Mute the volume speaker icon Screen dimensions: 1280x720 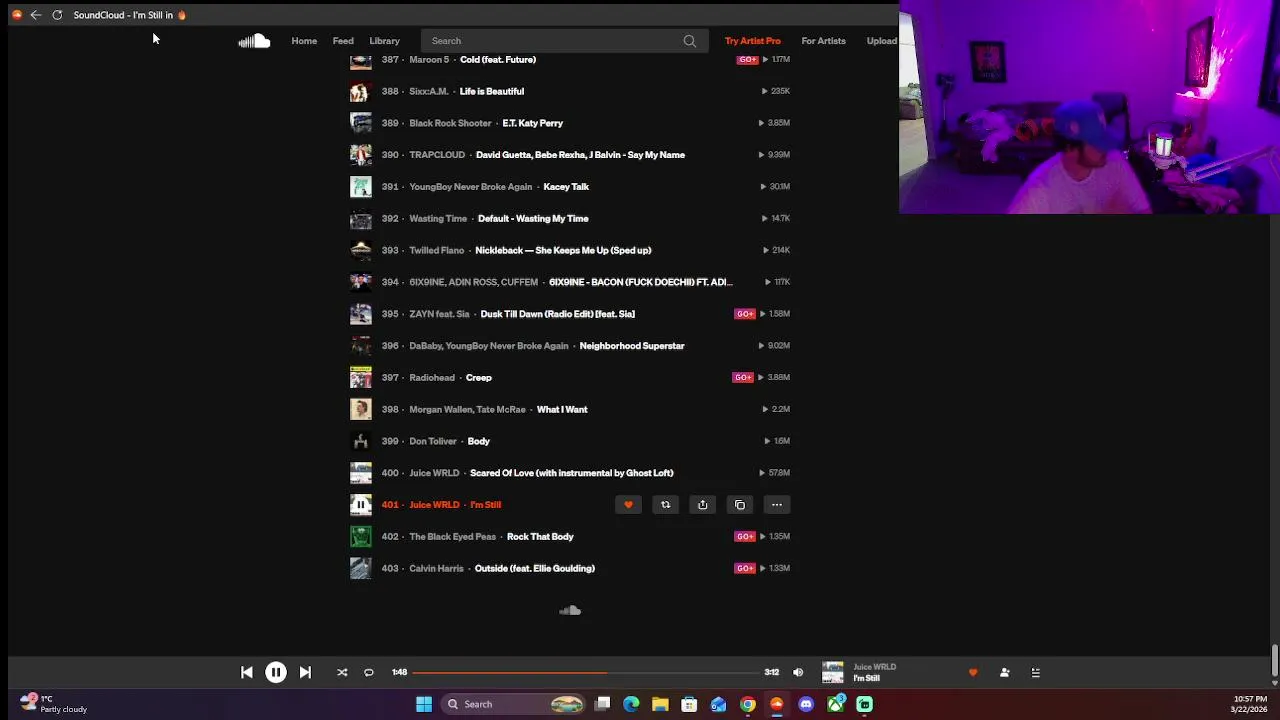tap(798, 673)
